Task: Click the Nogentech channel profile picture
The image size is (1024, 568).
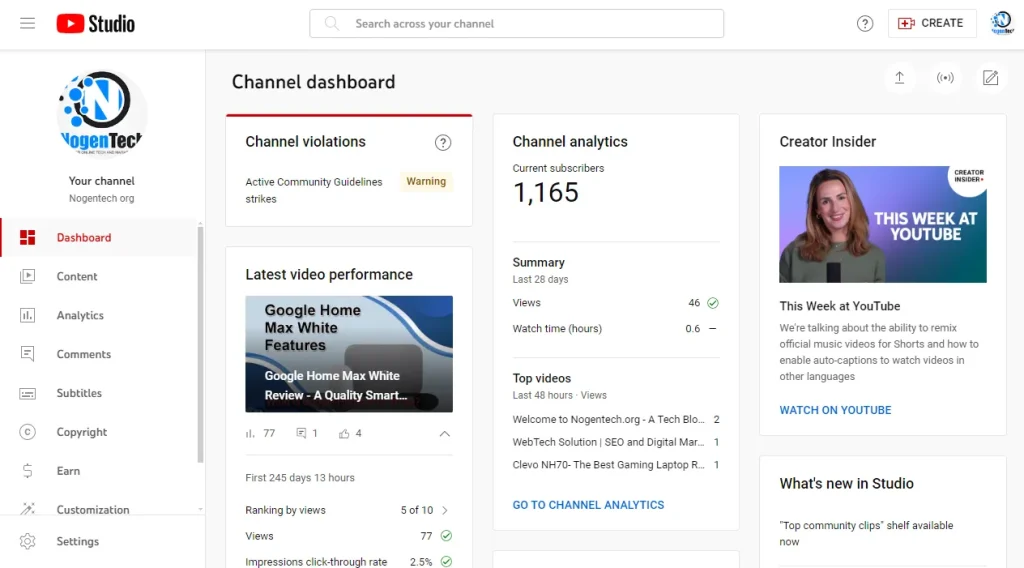Action: (102, 113)
